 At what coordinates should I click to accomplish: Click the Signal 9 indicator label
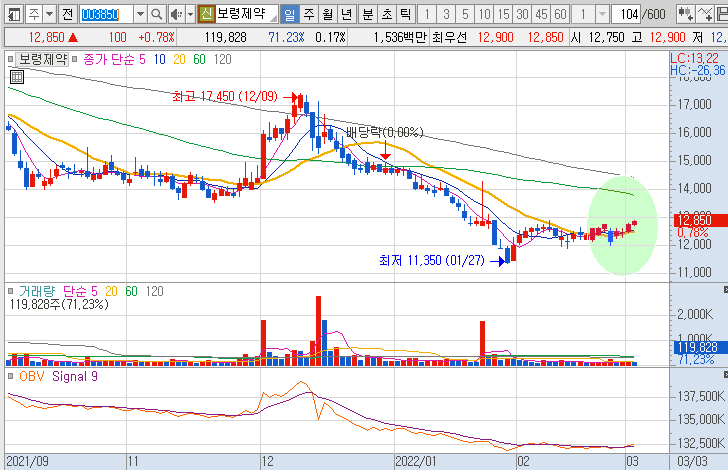point(75,376)
